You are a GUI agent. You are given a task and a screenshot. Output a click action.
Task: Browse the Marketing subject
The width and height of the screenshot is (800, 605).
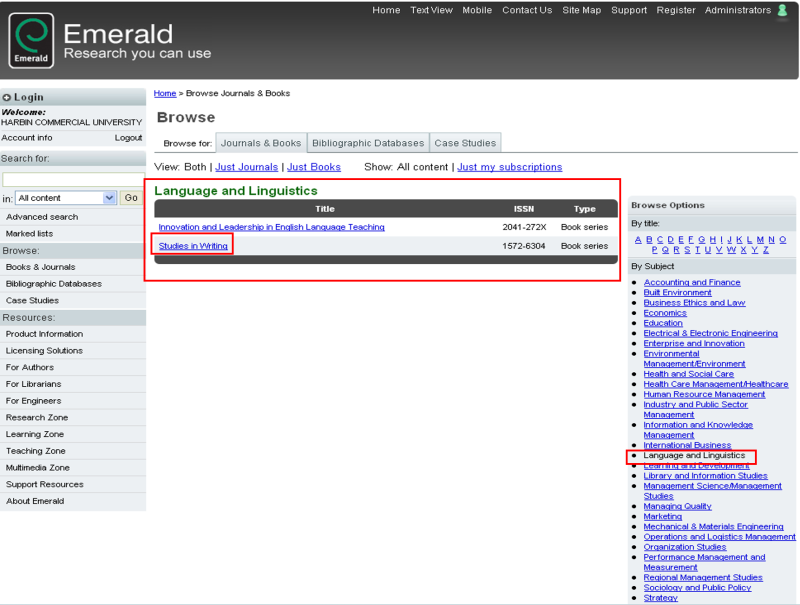[x=662, y=516]
